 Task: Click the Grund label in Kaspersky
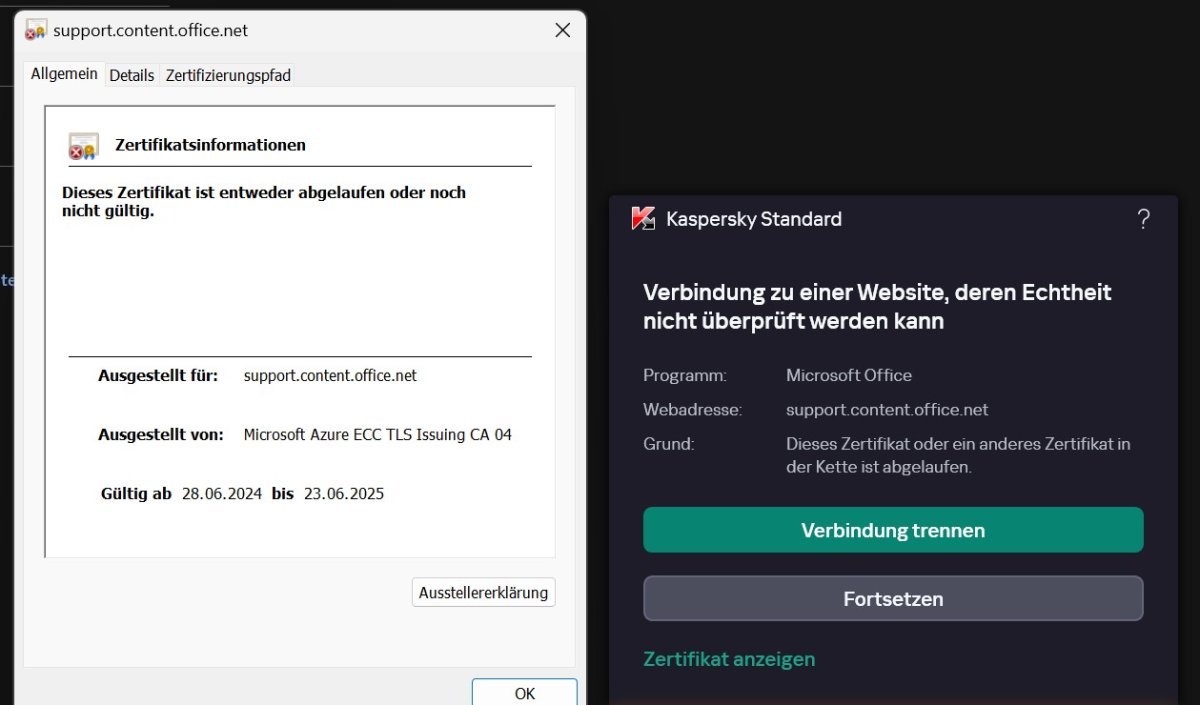click(669, 443)
